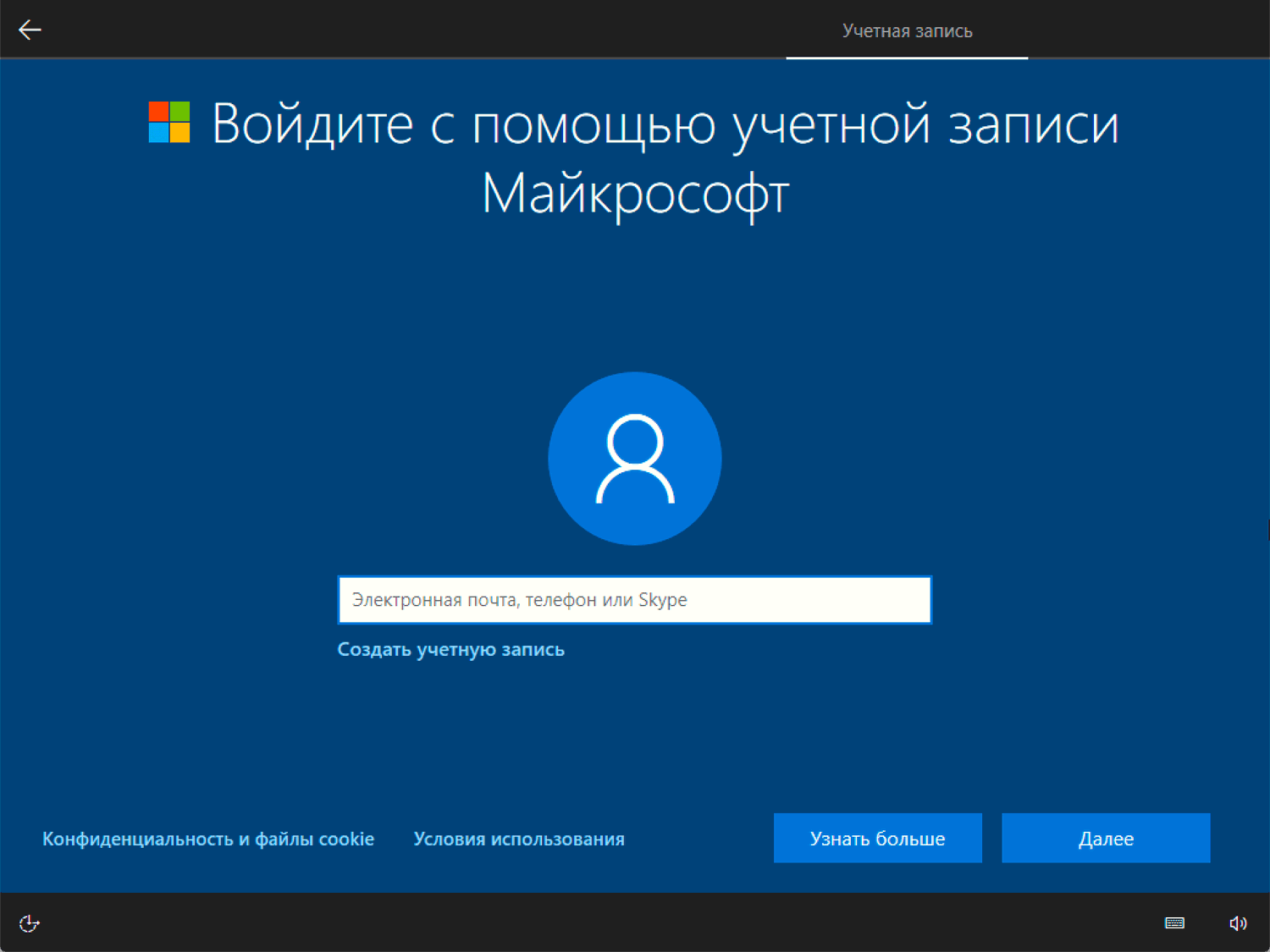Click the Далее button

[1106, 839]
